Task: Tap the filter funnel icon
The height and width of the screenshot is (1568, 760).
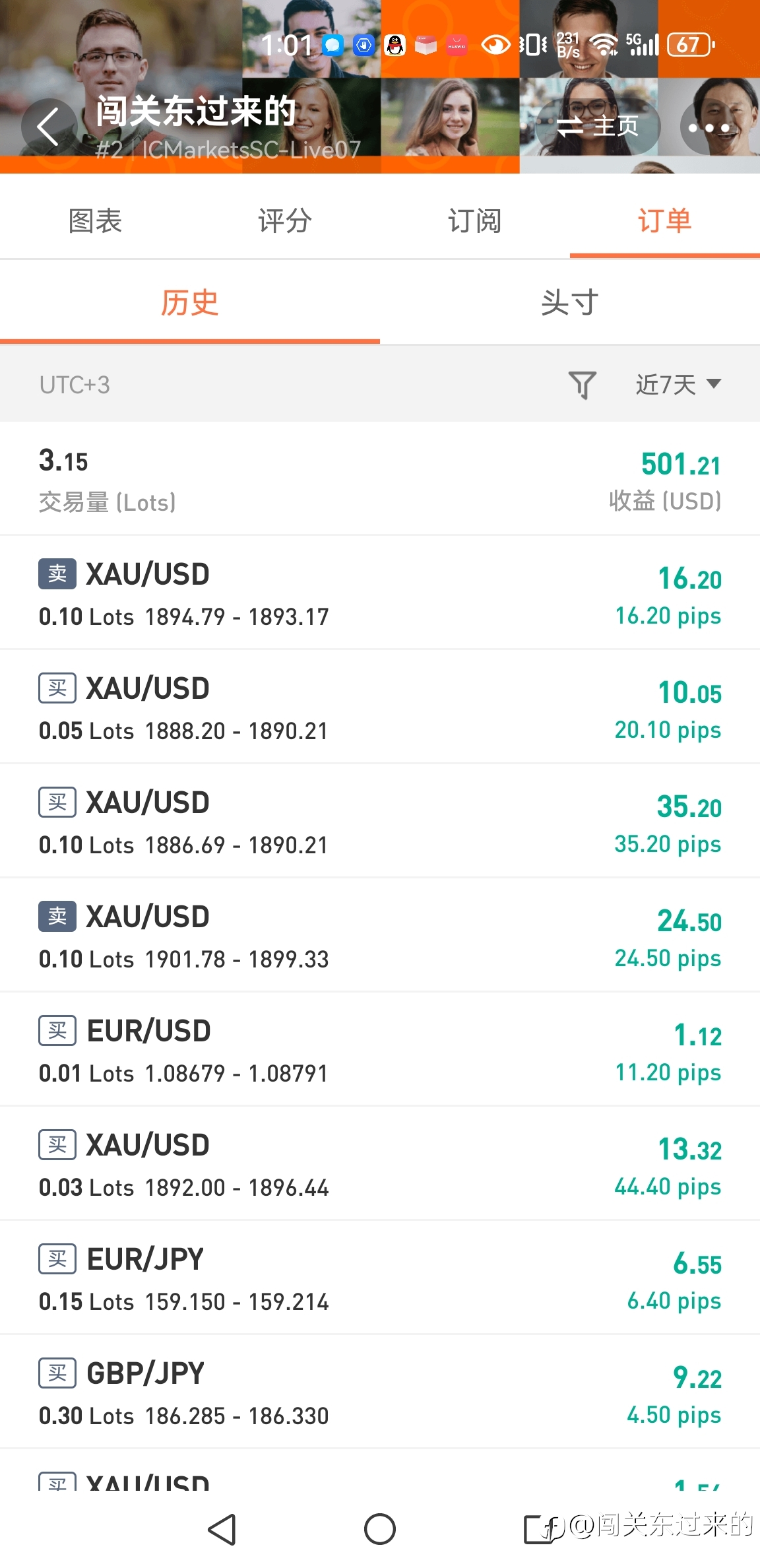Action: pos(582,384)
